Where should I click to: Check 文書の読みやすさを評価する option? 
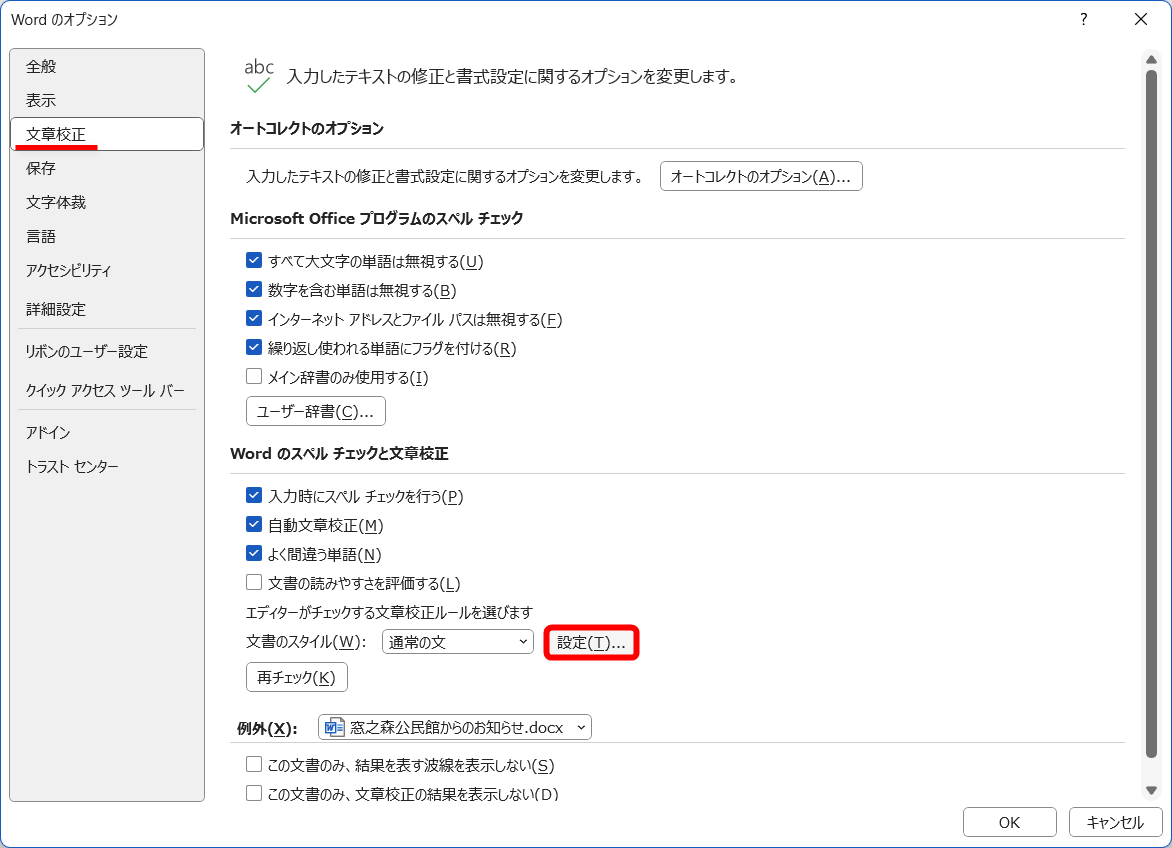pos(253,582)
